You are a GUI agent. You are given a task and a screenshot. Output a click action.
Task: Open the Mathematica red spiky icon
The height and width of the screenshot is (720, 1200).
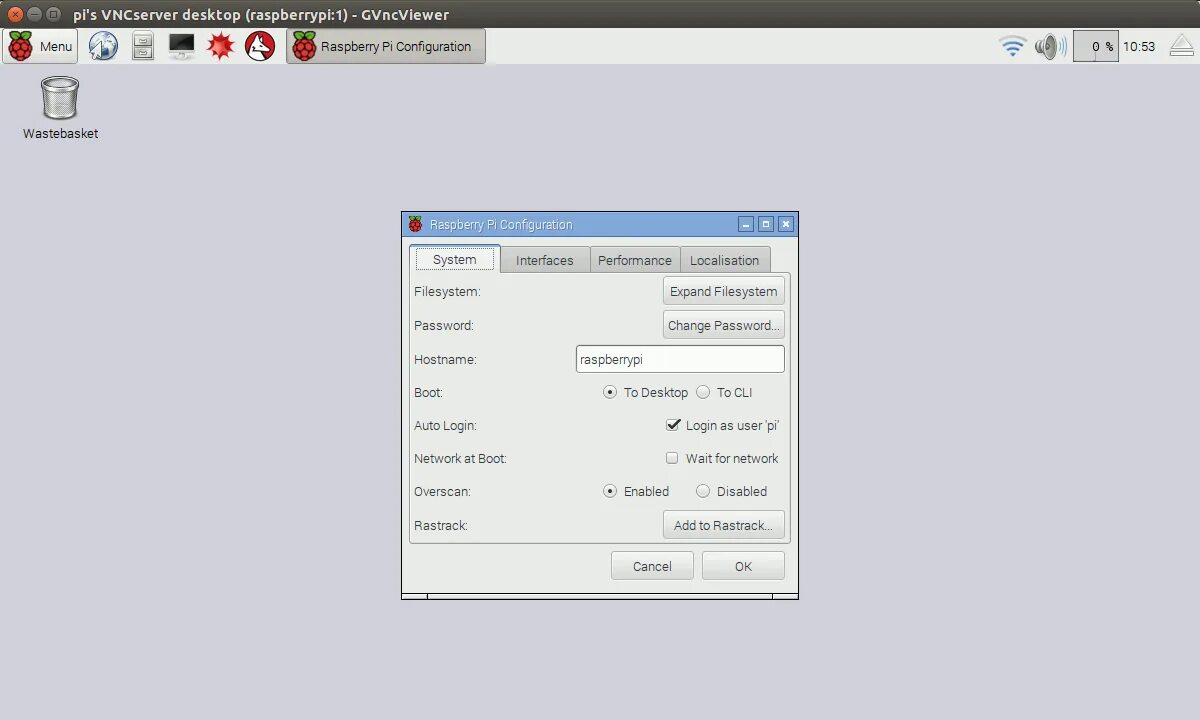click(221, 46)
